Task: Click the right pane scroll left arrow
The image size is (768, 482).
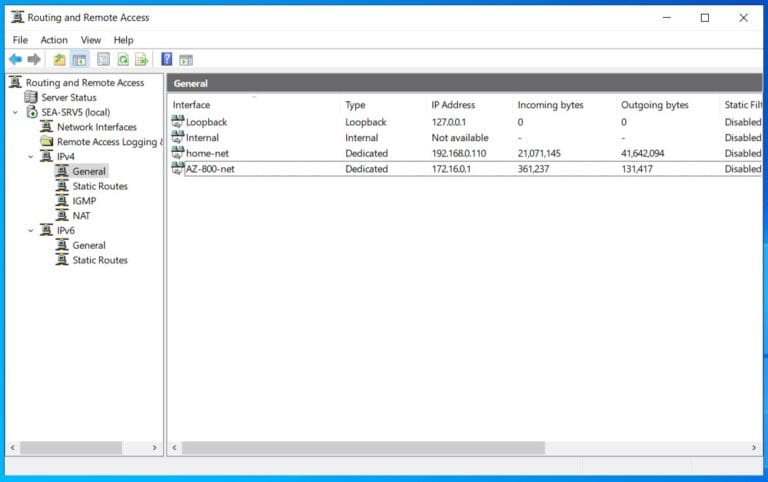Action: coord(174,447)
